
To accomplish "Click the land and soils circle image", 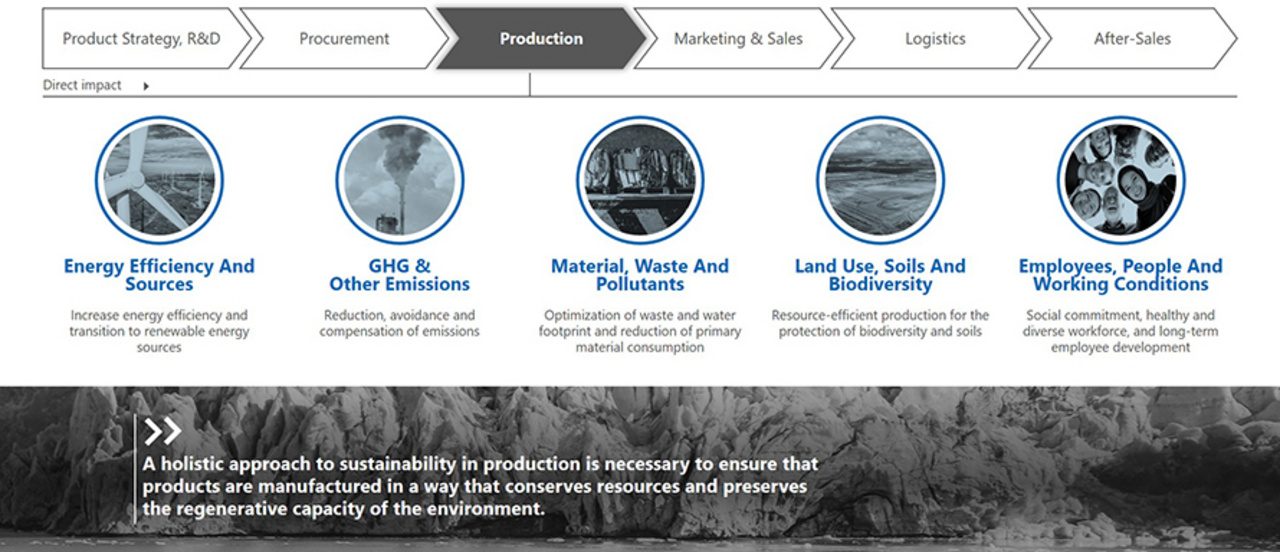I will [880, 180].
